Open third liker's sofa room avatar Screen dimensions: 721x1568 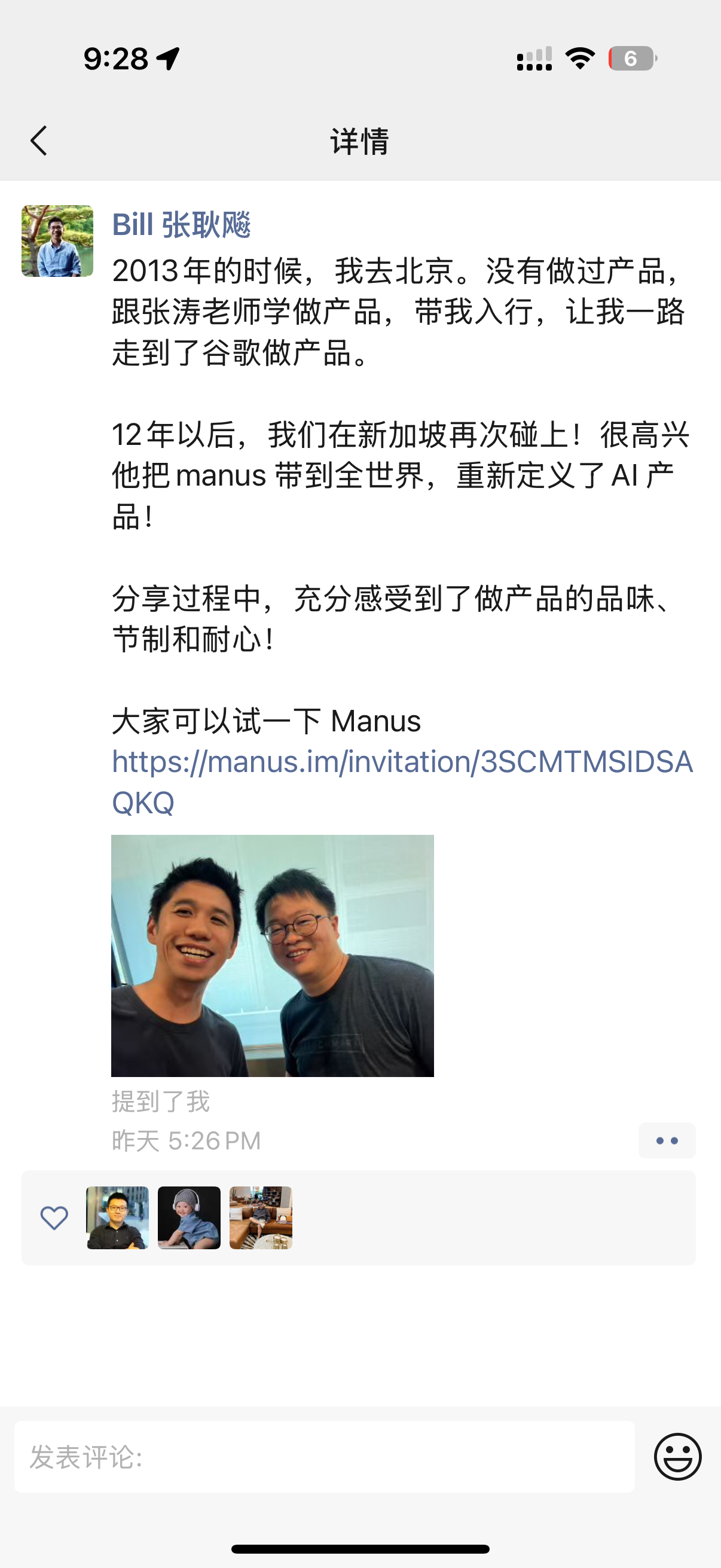click(261, 1218)
